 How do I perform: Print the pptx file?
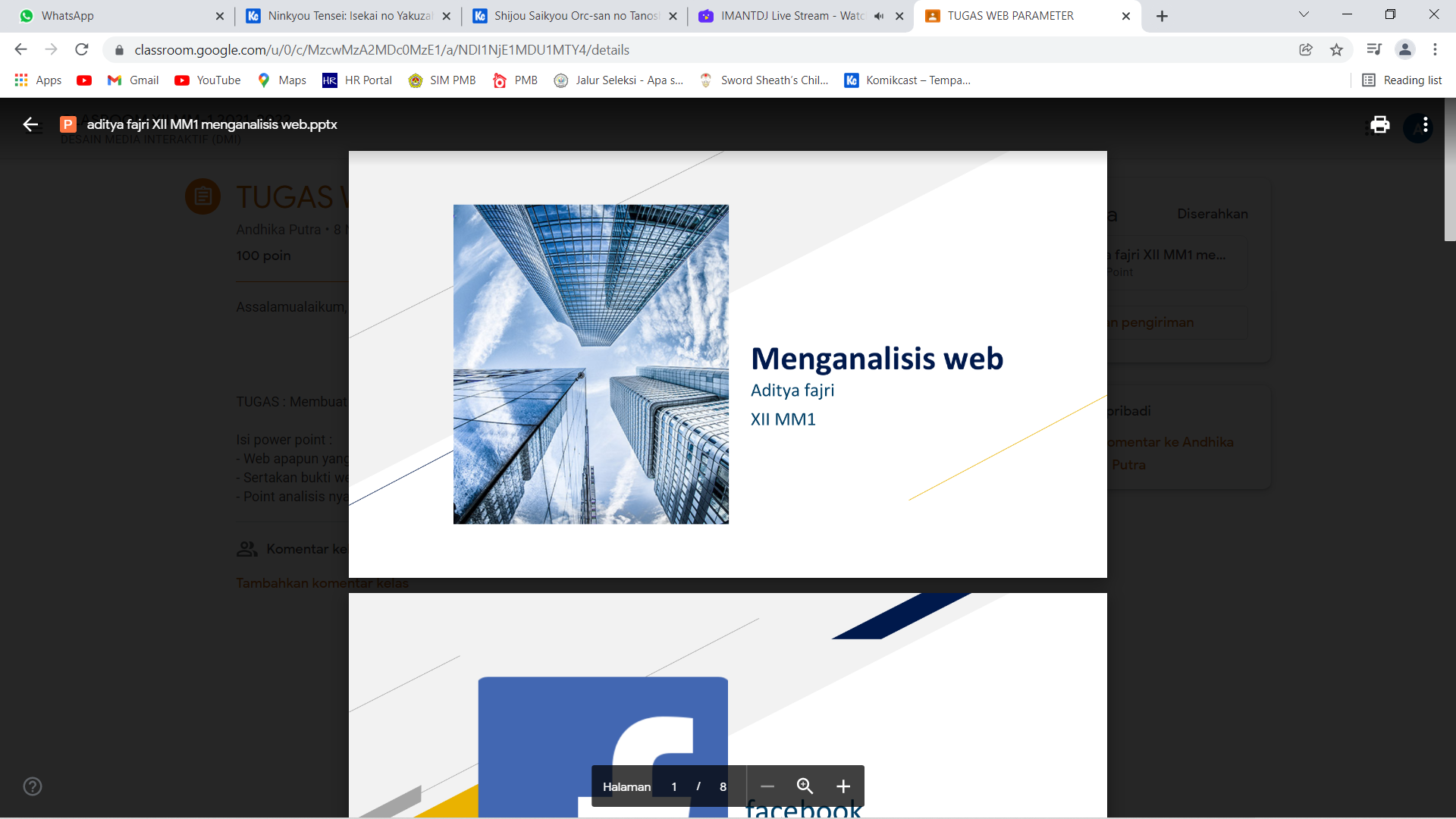tap(1379, 124)
